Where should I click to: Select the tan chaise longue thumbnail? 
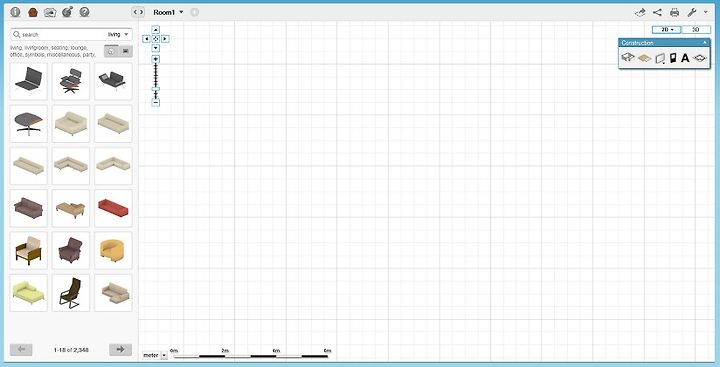pos(71,208)
